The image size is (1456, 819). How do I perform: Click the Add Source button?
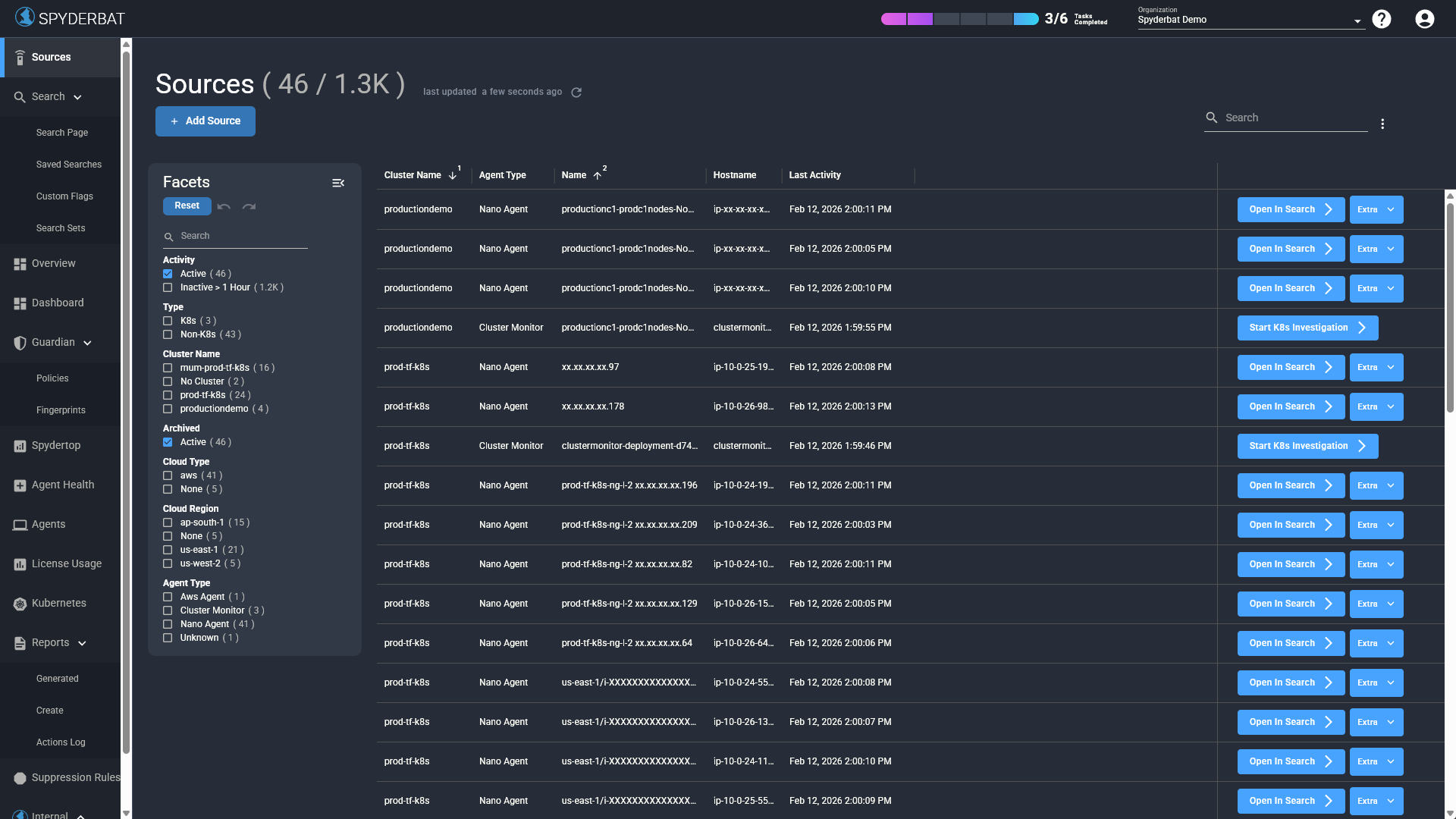[x=205, y=121]
